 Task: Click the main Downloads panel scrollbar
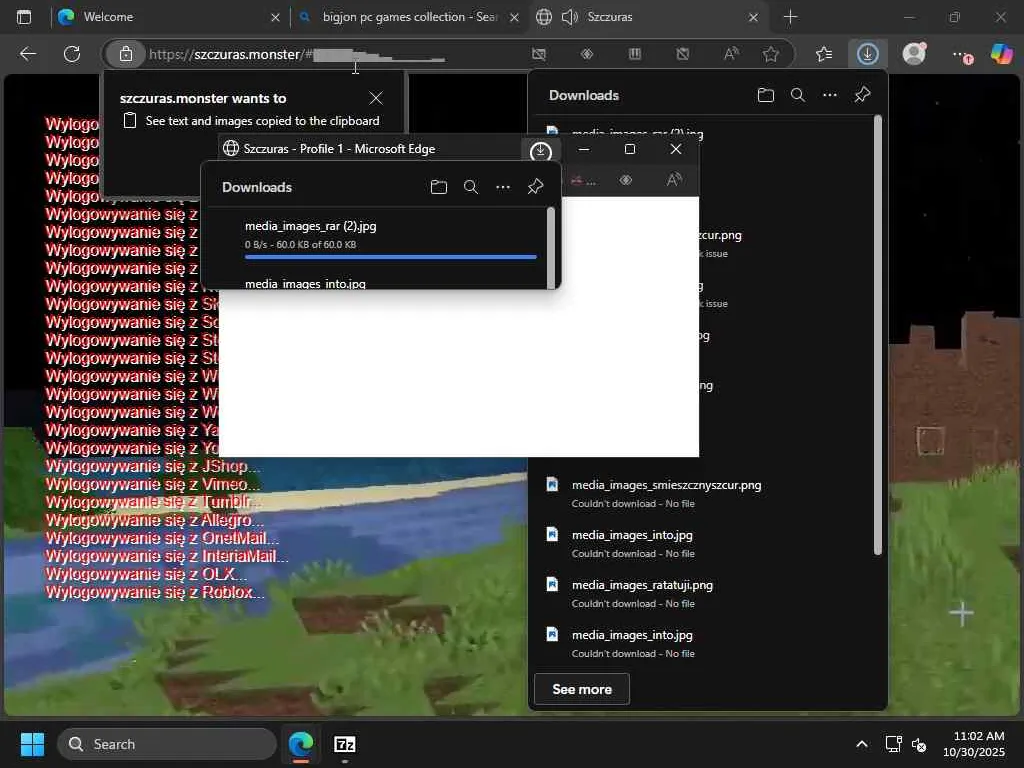(x=878, y=335)
